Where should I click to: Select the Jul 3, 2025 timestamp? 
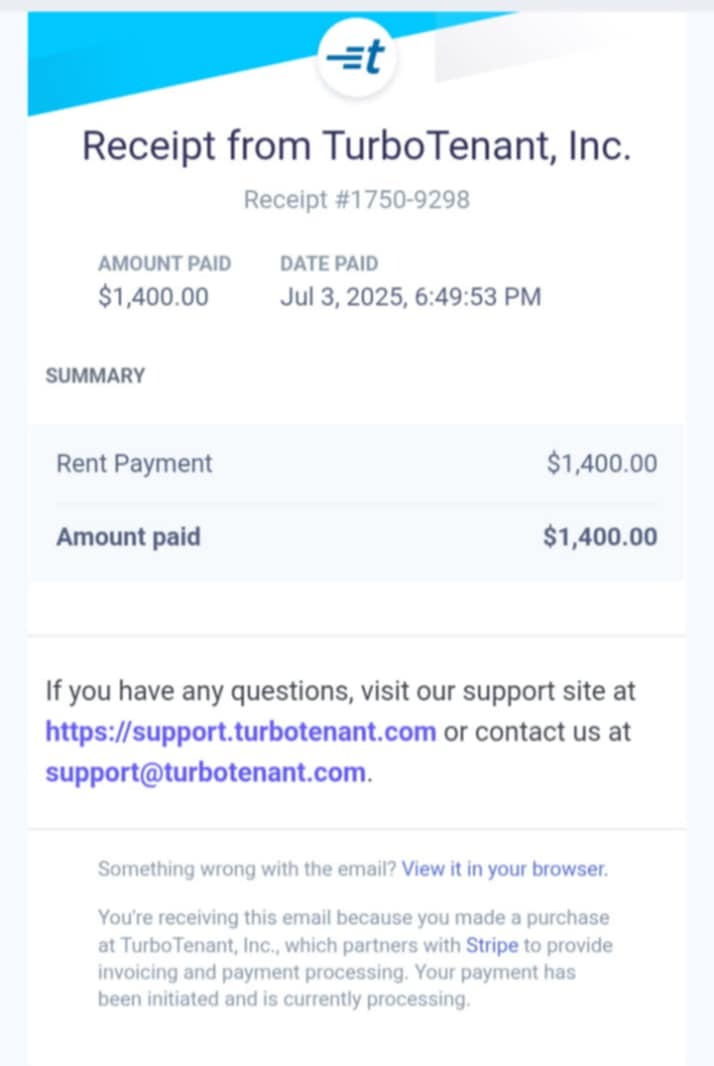click(x=411, y=296)
